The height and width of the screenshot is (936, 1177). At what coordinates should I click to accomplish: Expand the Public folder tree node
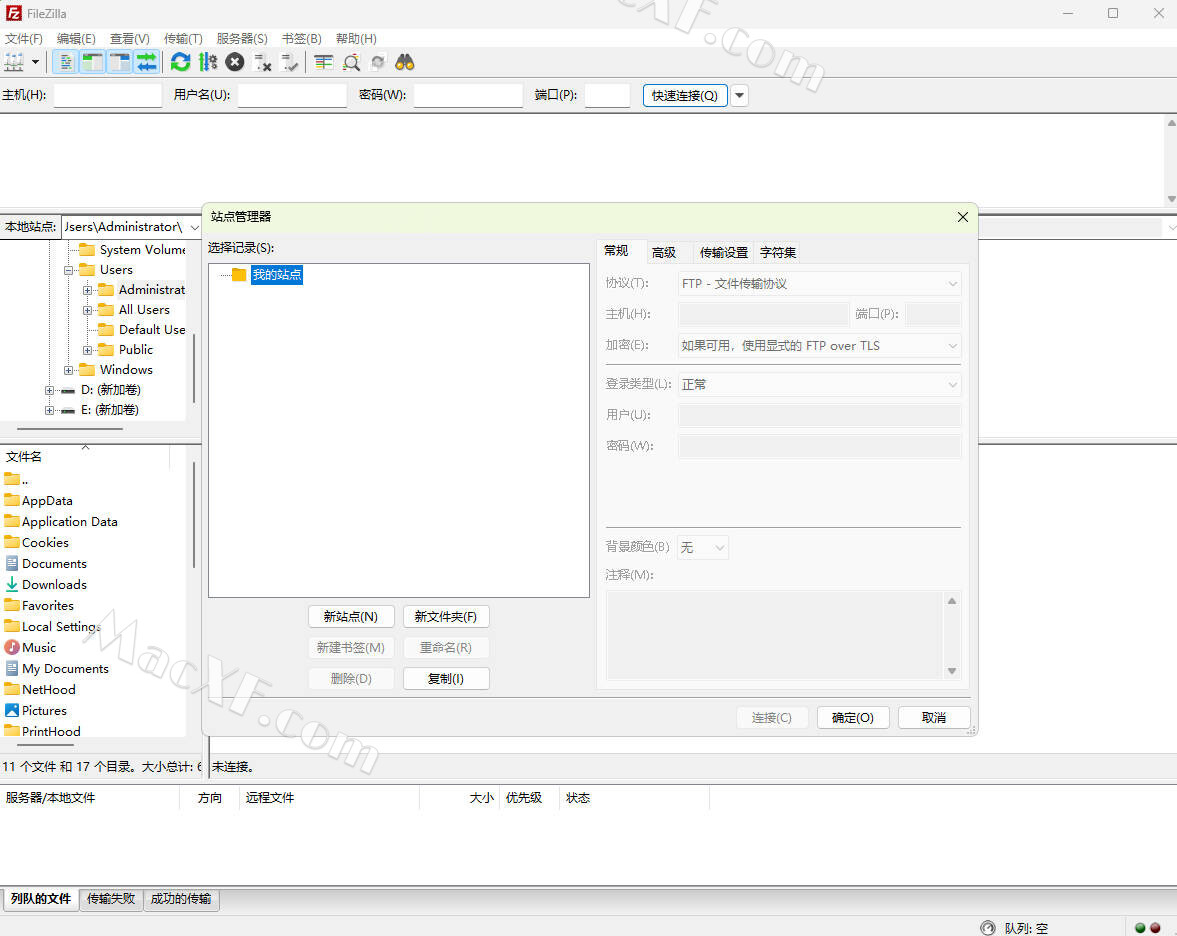(x=87, y=351)
